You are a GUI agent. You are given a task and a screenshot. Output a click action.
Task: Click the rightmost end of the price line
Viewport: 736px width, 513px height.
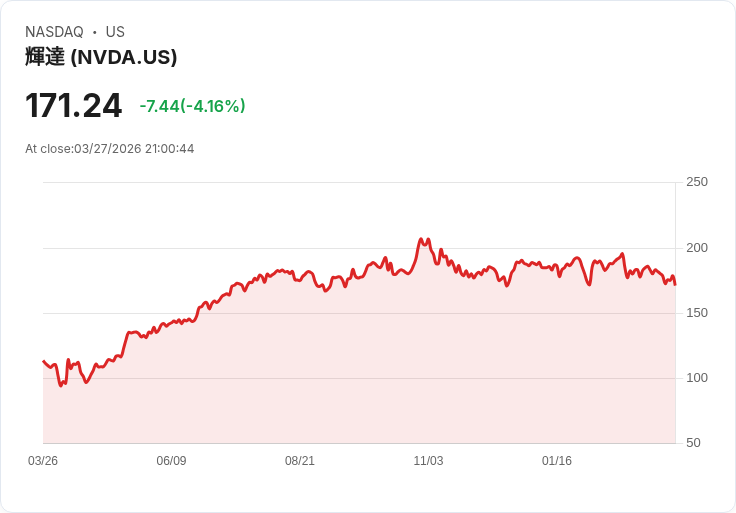tap(675, 284)
